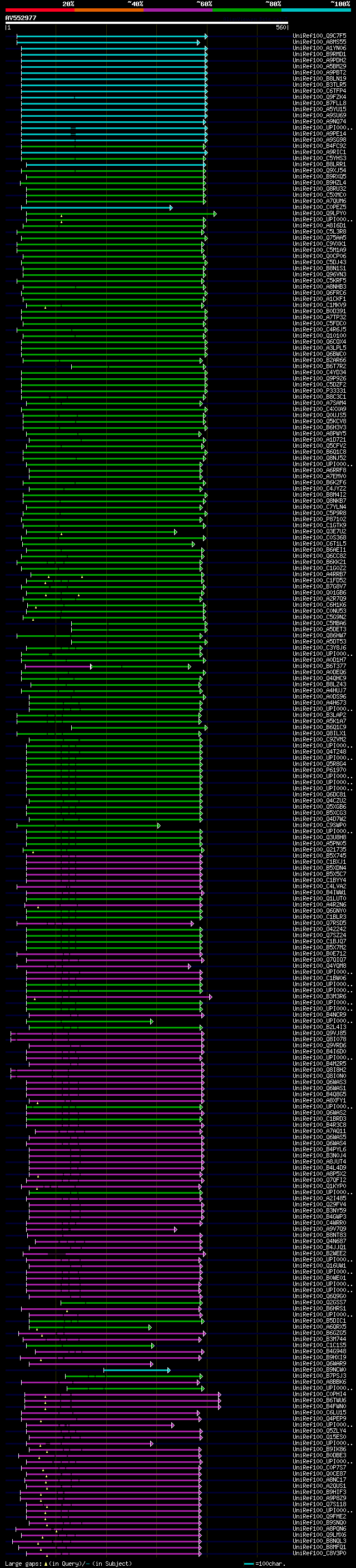
Task: Select the UniRef100_Q9FZK4 entry
Action: (319, 97)
